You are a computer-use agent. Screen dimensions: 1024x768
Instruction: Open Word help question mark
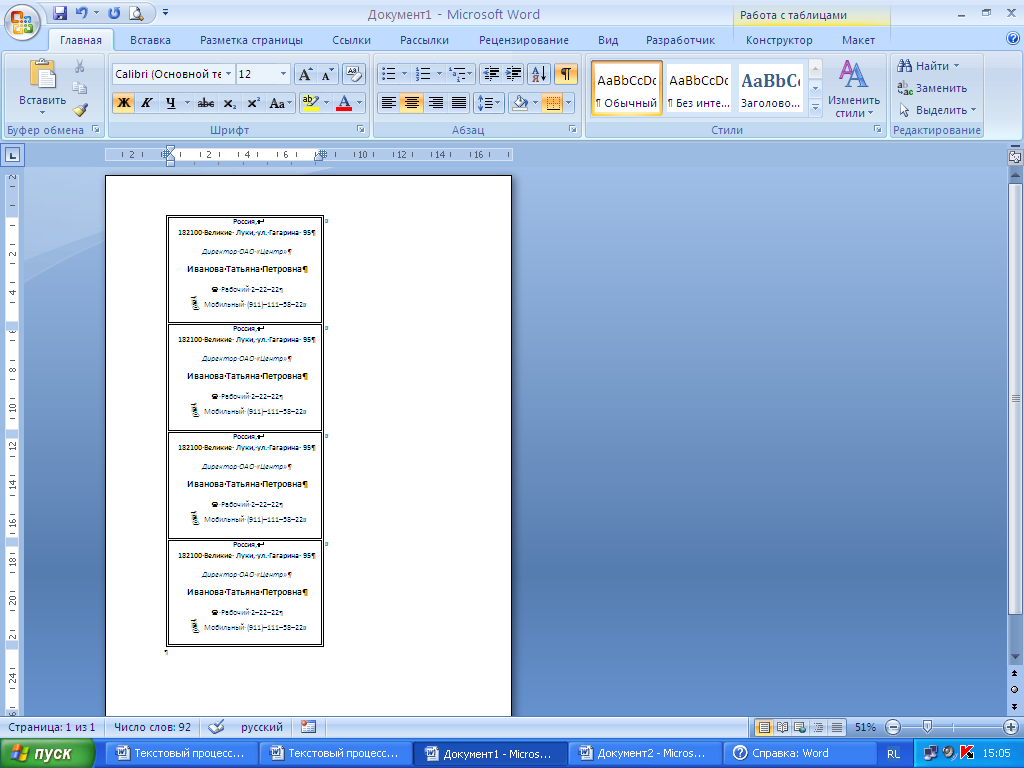[x=1013, y=39]
